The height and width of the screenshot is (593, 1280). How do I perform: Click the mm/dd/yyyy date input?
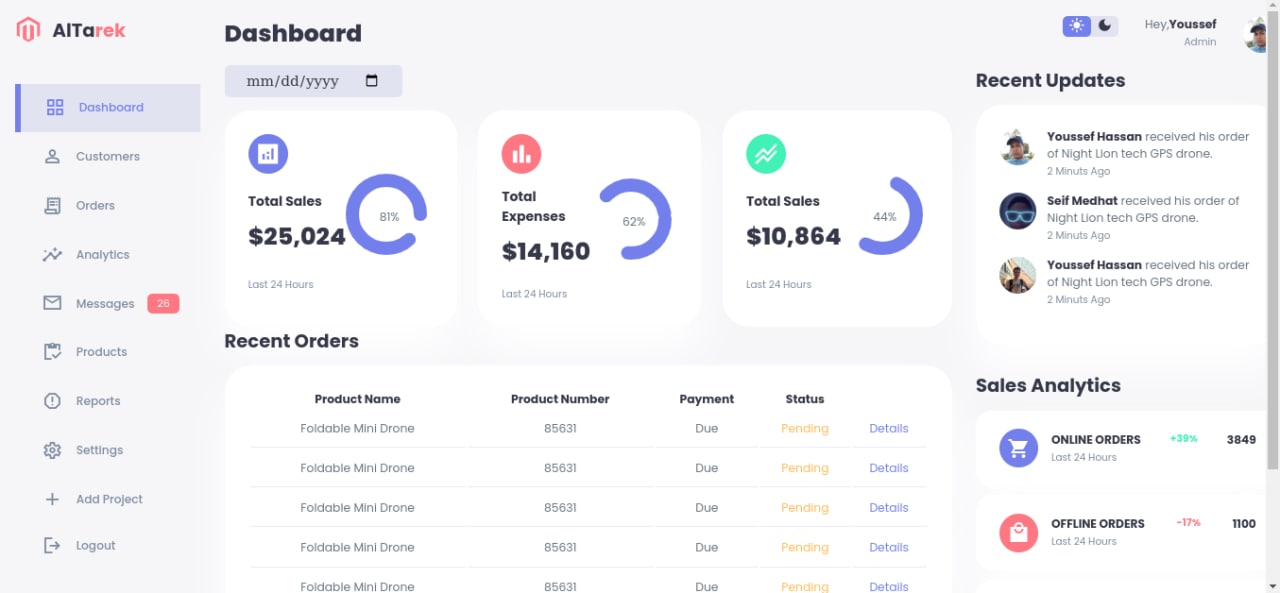click(x=313, y=81)
